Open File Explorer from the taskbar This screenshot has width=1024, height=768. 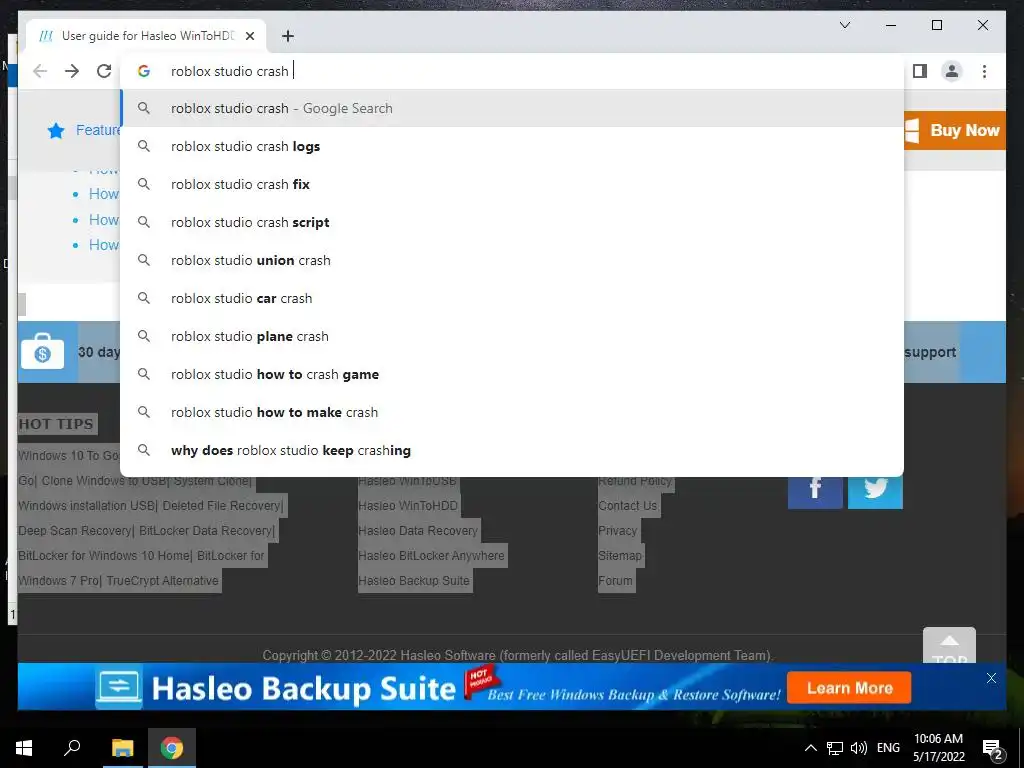click(122, 748)
